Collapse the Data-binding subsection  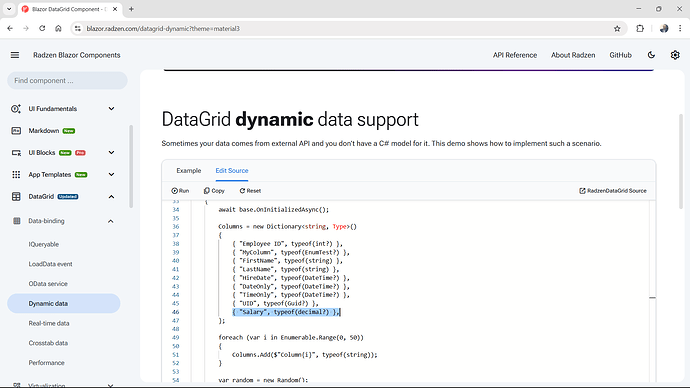click(x=110, y=221)
